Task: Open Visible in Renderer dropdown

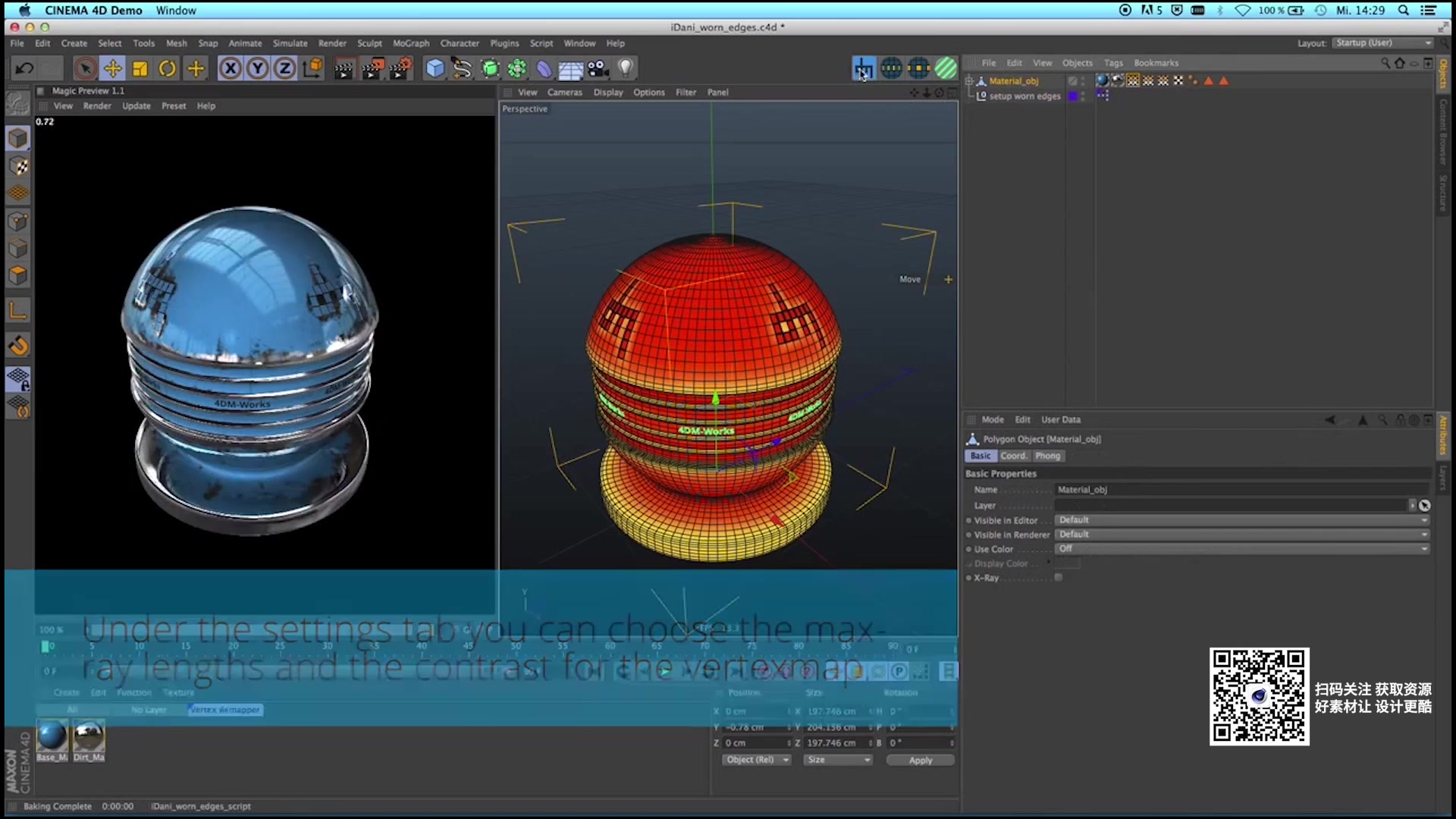Action: pyautogui.click(x=1242, y=535)
